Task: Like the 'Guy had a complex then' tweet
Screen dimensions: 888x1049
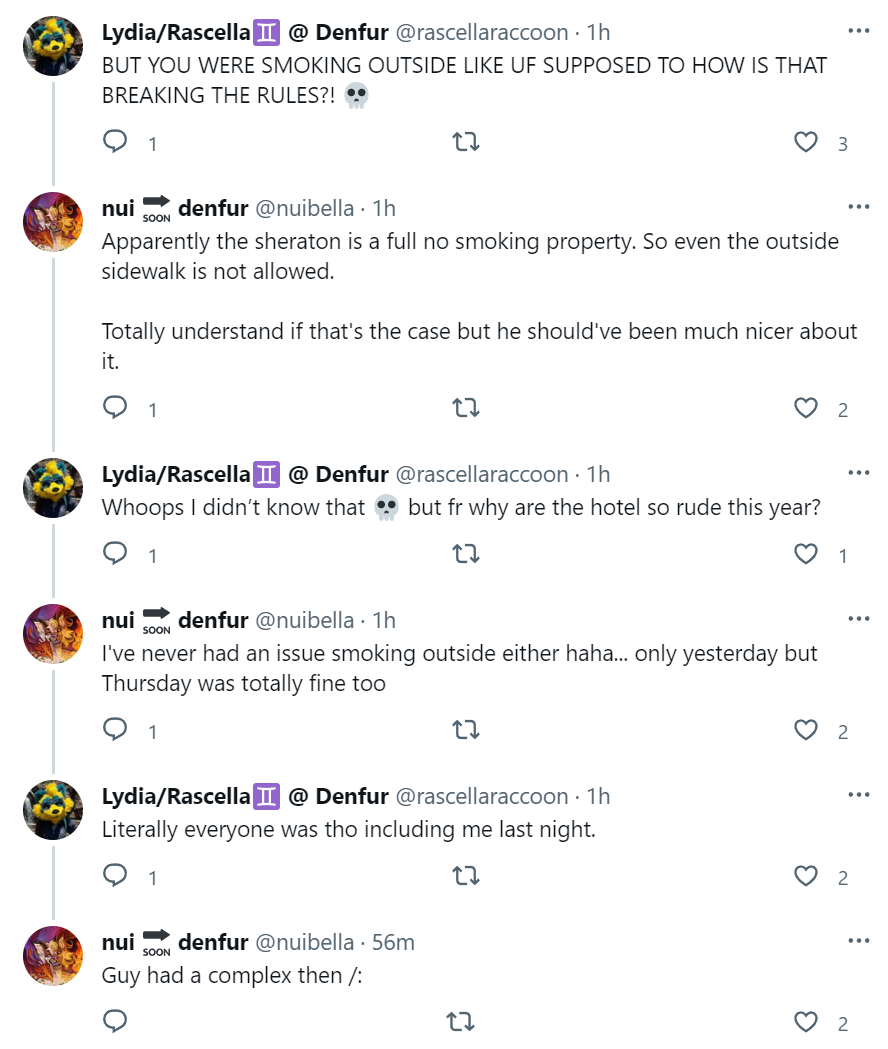Action: pyautogui.click(x=806, y=1022)
